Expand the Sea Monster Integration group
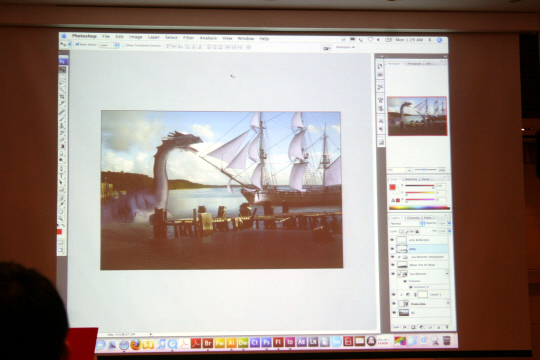540x360 pixels. point(399,257)
